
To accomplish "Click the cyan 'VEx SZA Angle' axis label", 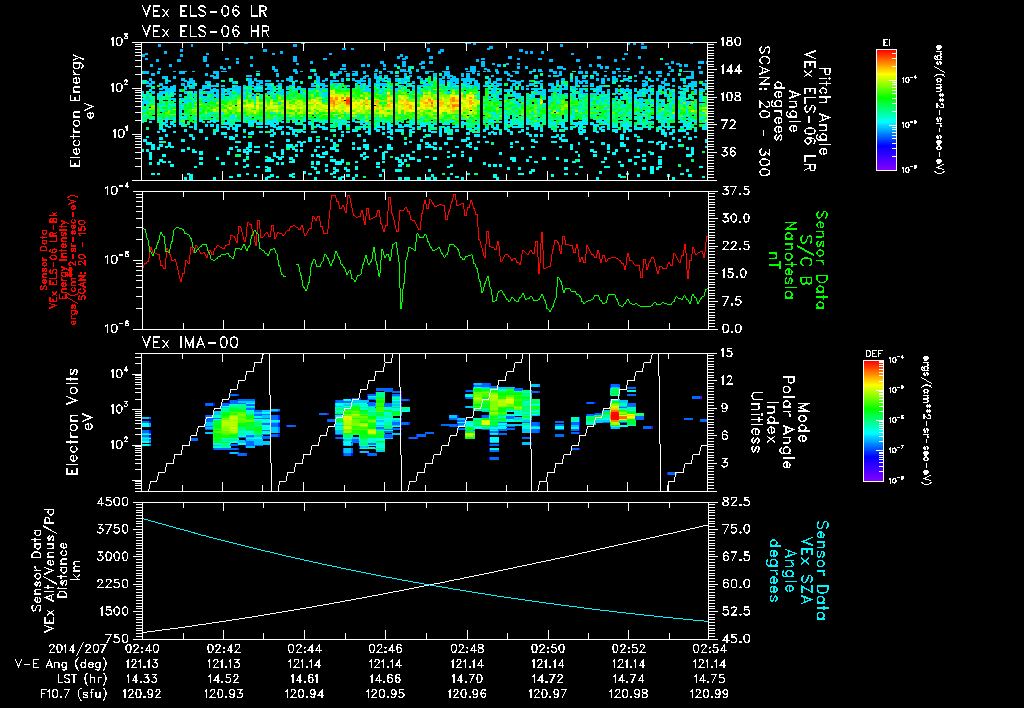I will point(798,571).
